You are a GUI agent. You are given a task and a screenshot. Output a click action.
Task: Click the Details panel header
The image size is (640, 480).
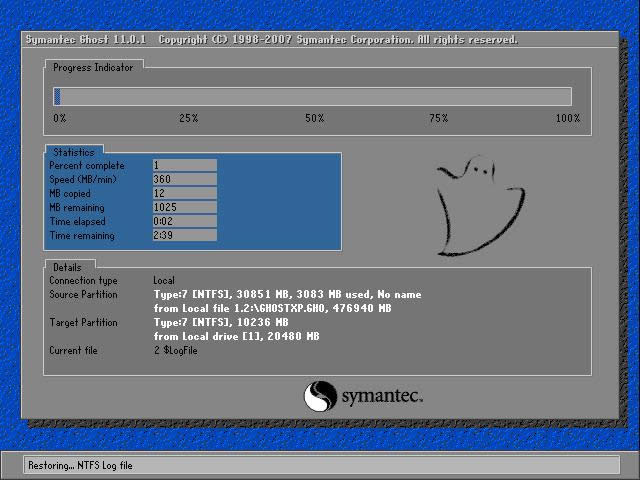click(68, 267)
